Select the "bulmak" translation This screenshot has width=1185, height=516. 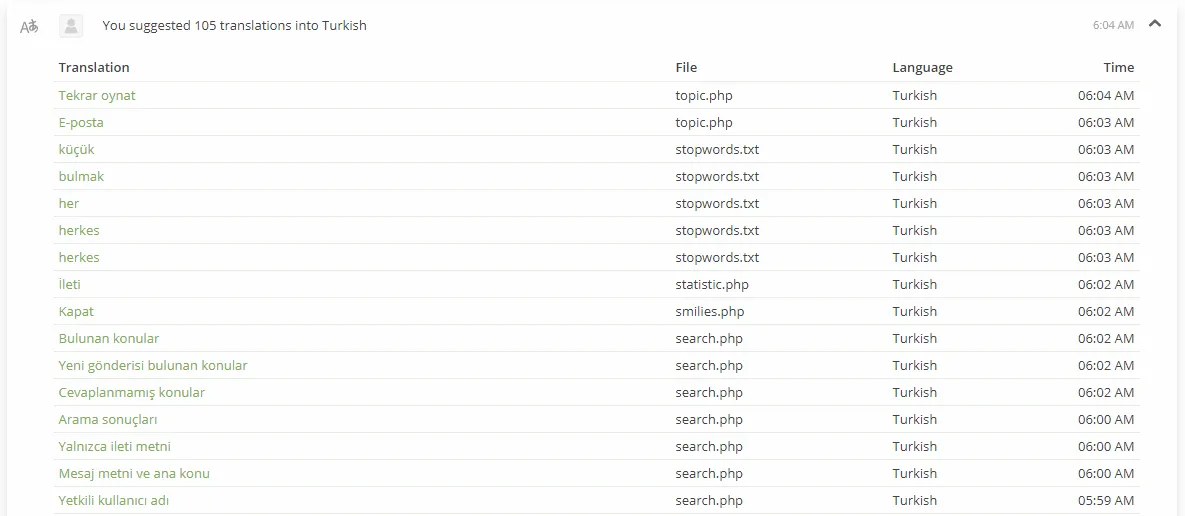tap(81, 176)
